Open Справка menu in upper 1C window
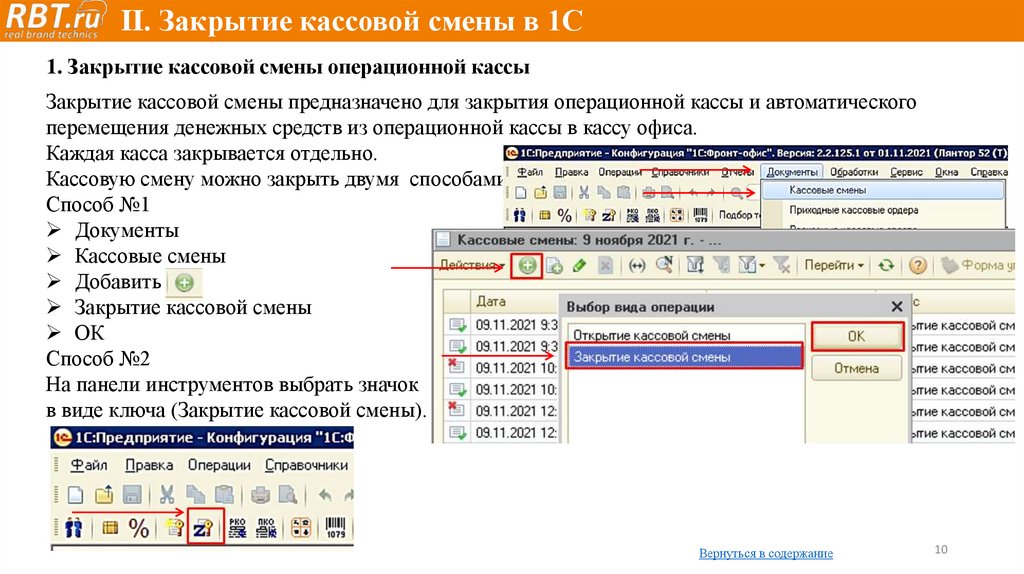 [x=989, y=172]
